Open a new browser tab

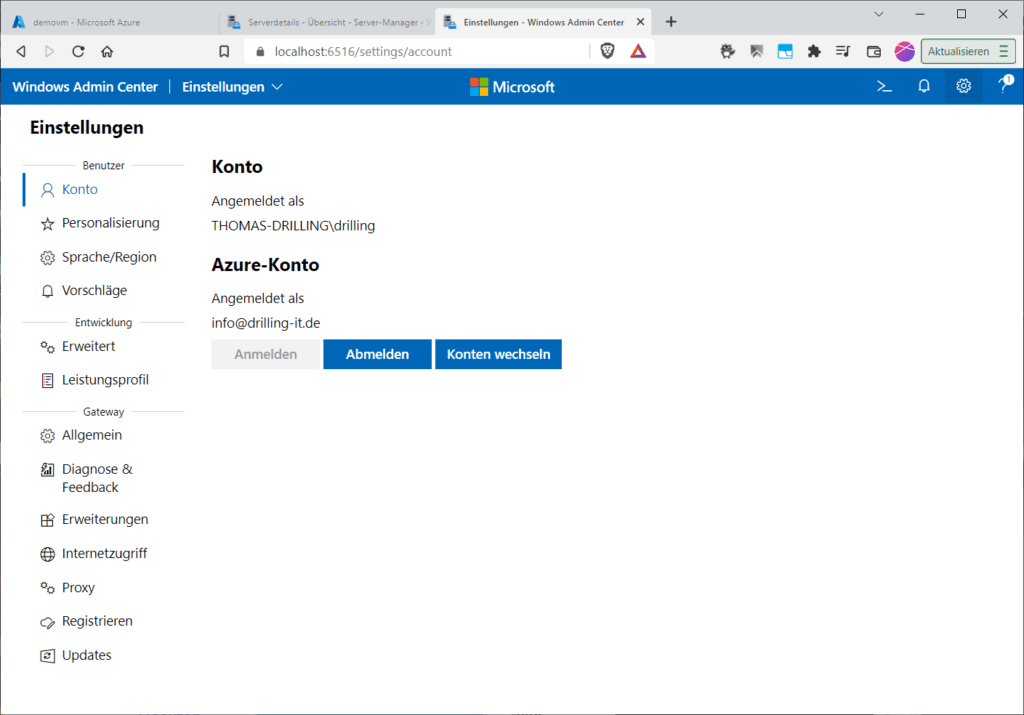[671, 22]
